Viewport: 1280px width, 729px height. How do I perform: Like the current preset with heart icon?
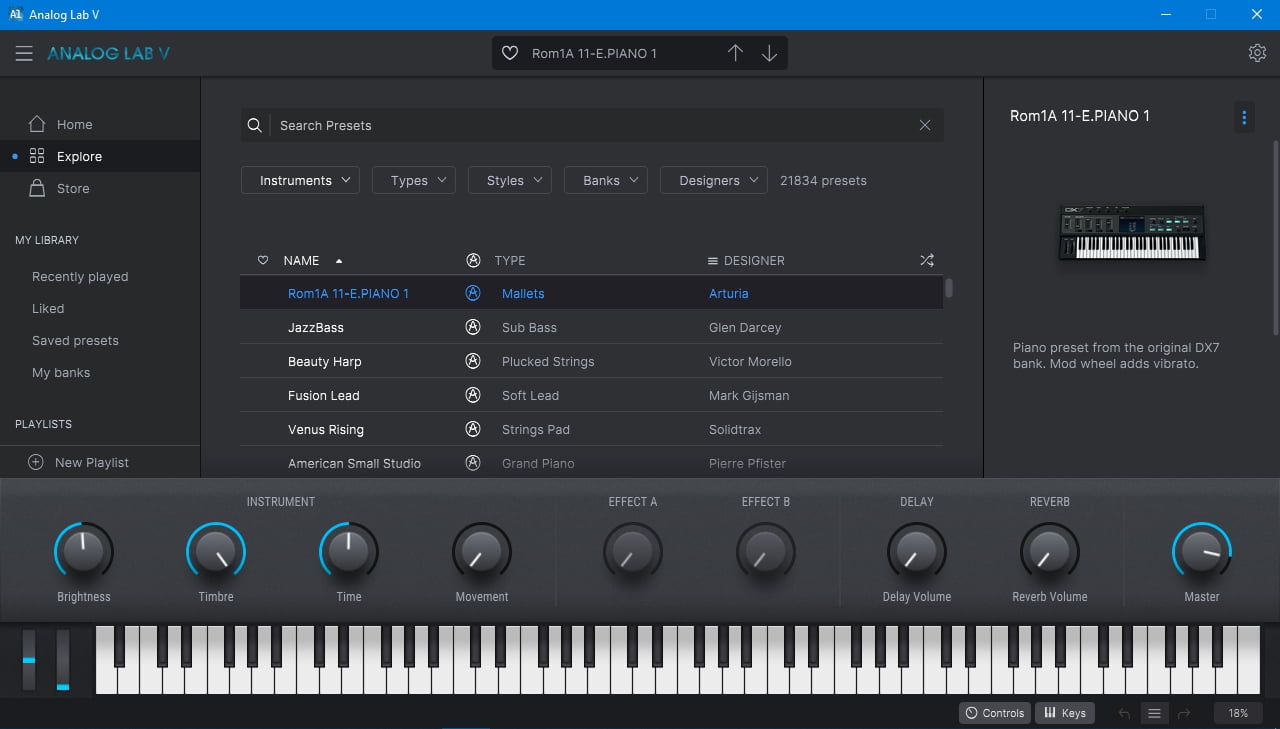(510, 54)
